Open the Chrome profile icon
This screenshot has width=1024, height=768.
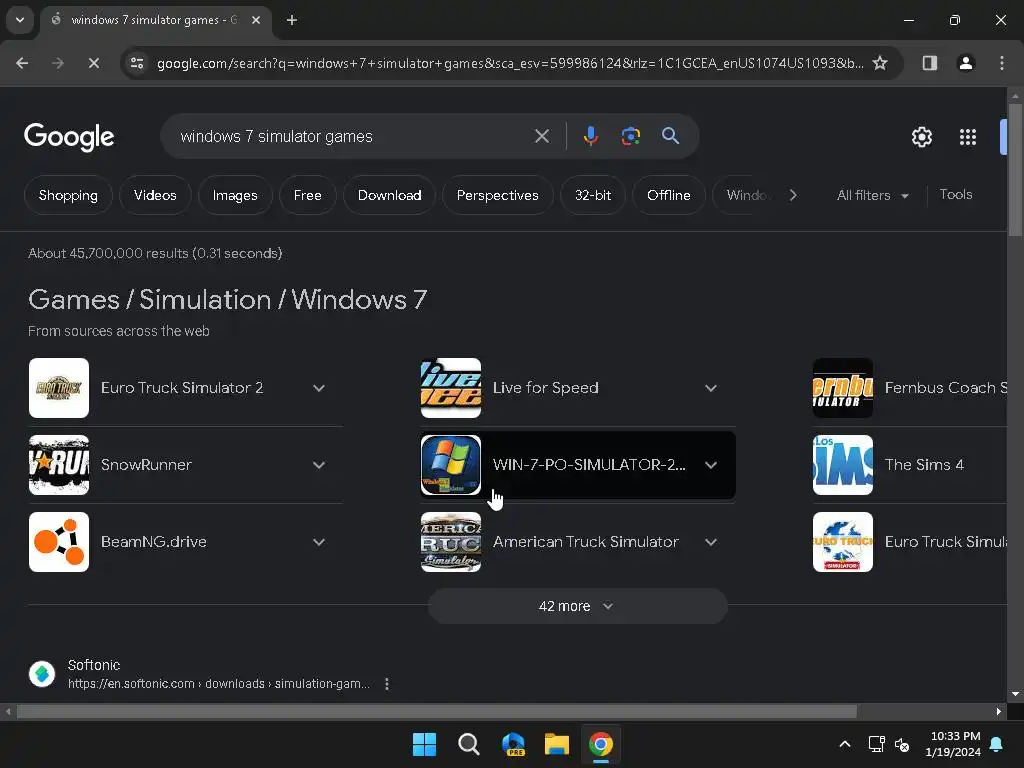click(x=965, y=63)
